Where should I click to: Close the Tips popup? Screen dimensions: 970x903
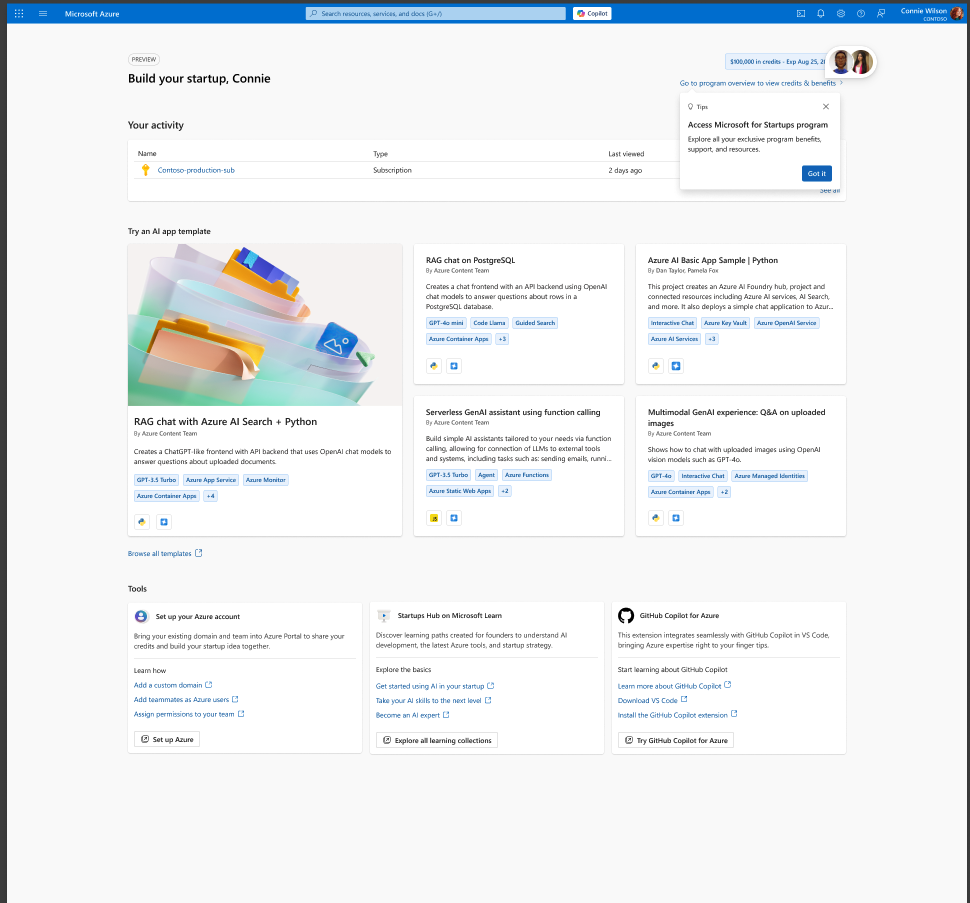[x=826, y=106]
